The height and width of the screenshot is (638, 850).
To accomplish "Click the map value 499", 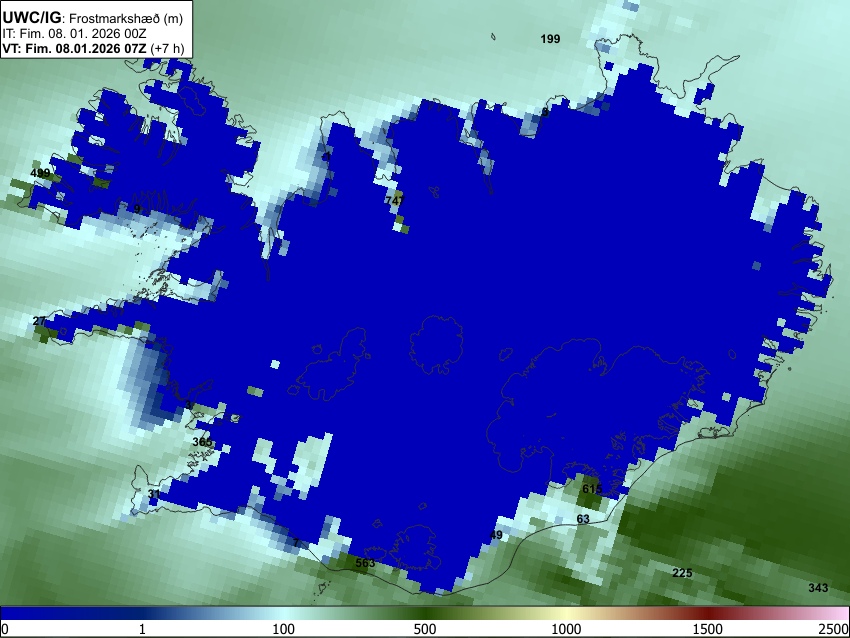I will click(x=40, y=173).
